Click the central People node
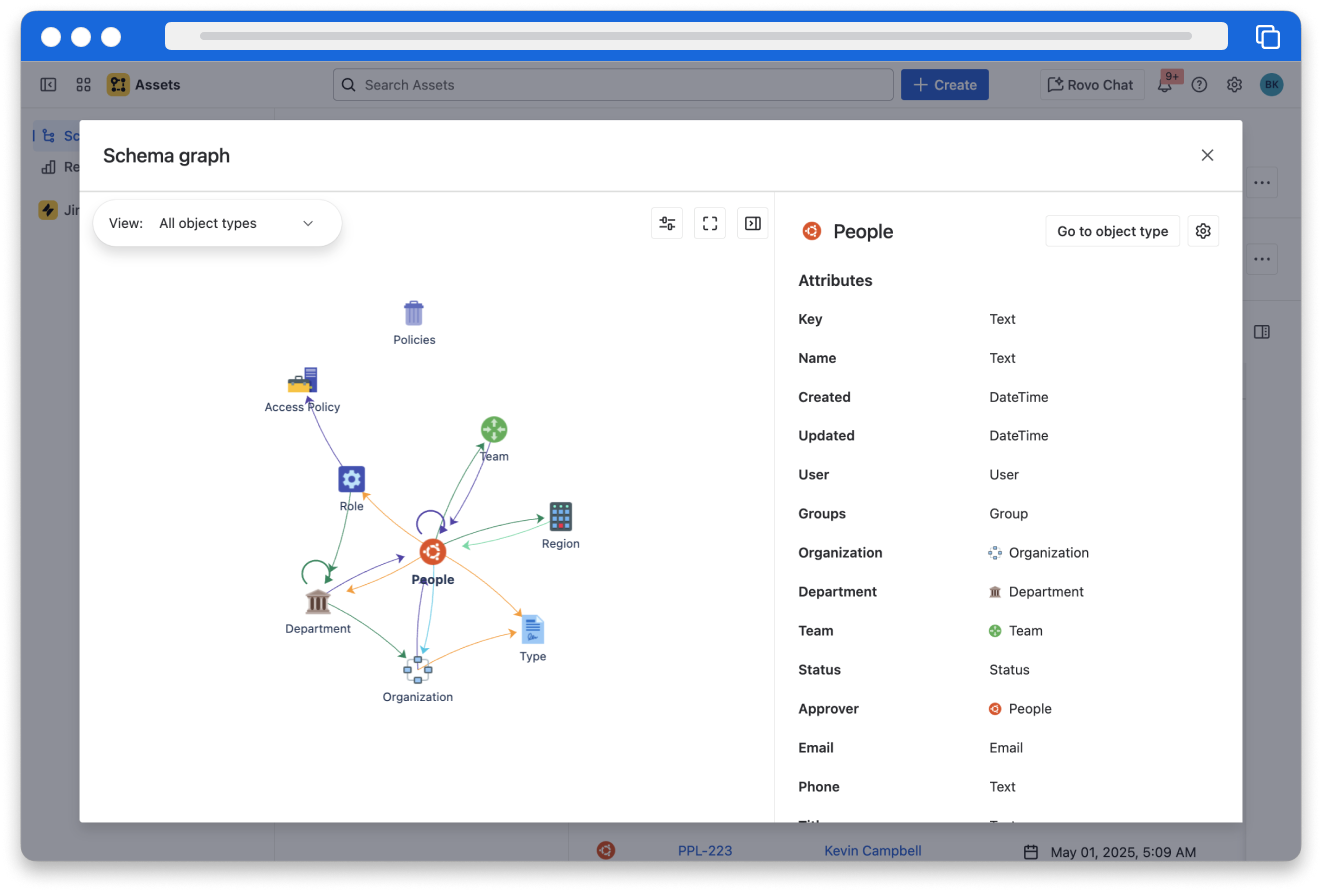This screenshot has height=892, width=1322. (x=432, y=552)
